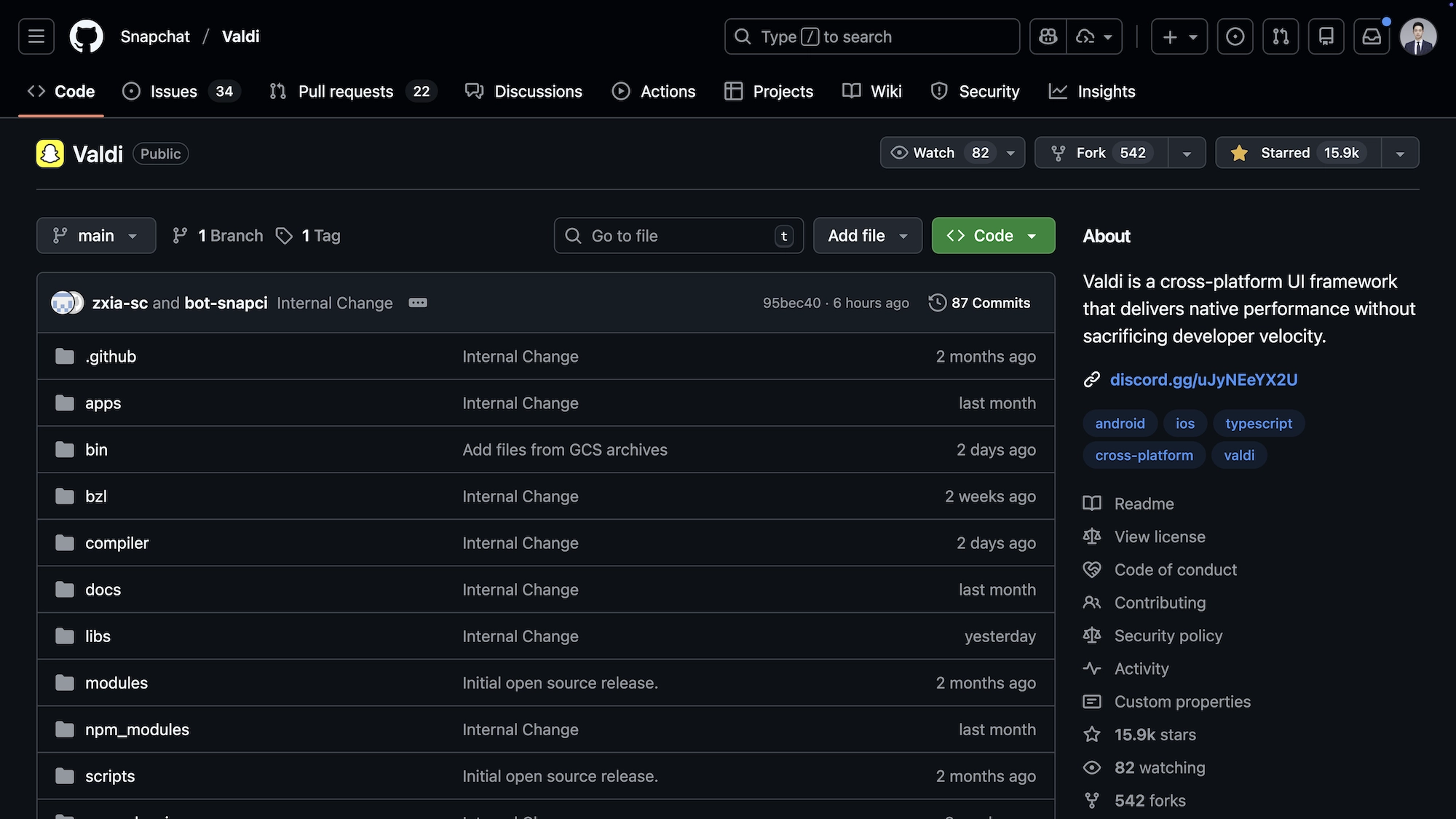
Task: Open the hamburger navigation menu
Action: coord(36,36)
